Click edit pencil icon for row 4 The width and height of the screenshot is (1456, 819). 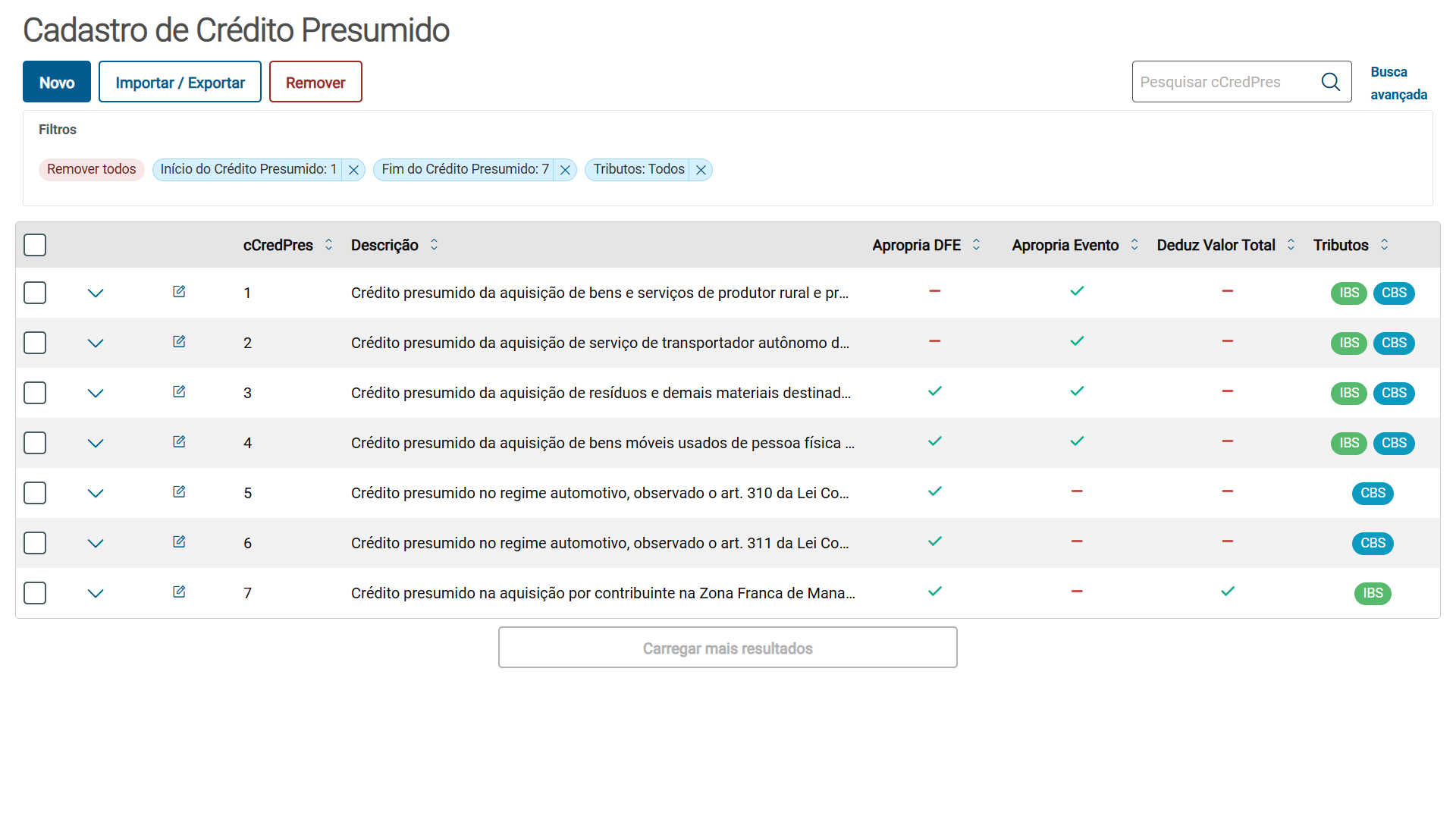tap(179, 442)
